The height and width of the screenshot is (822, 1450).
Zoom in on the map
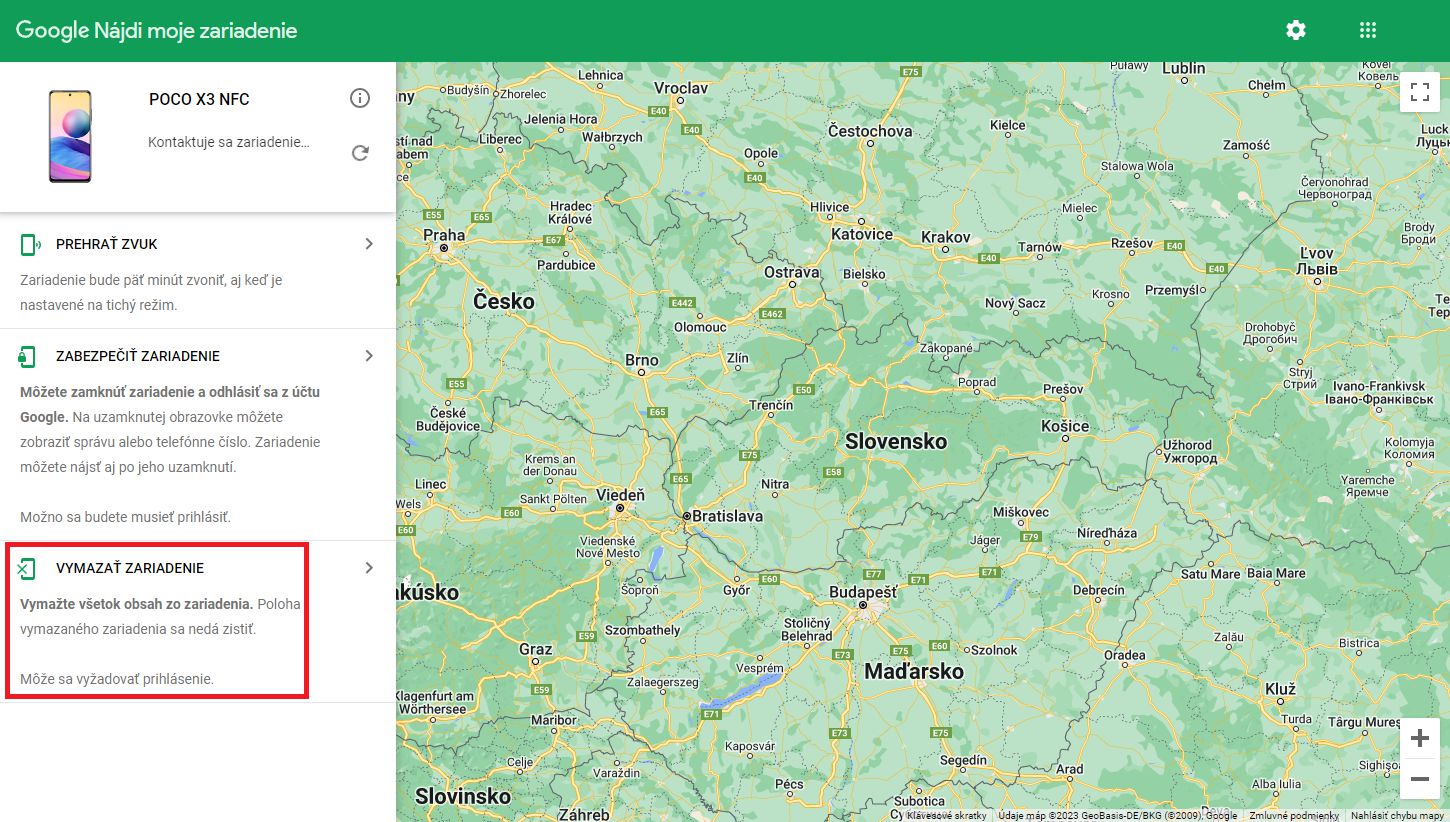1420,739
